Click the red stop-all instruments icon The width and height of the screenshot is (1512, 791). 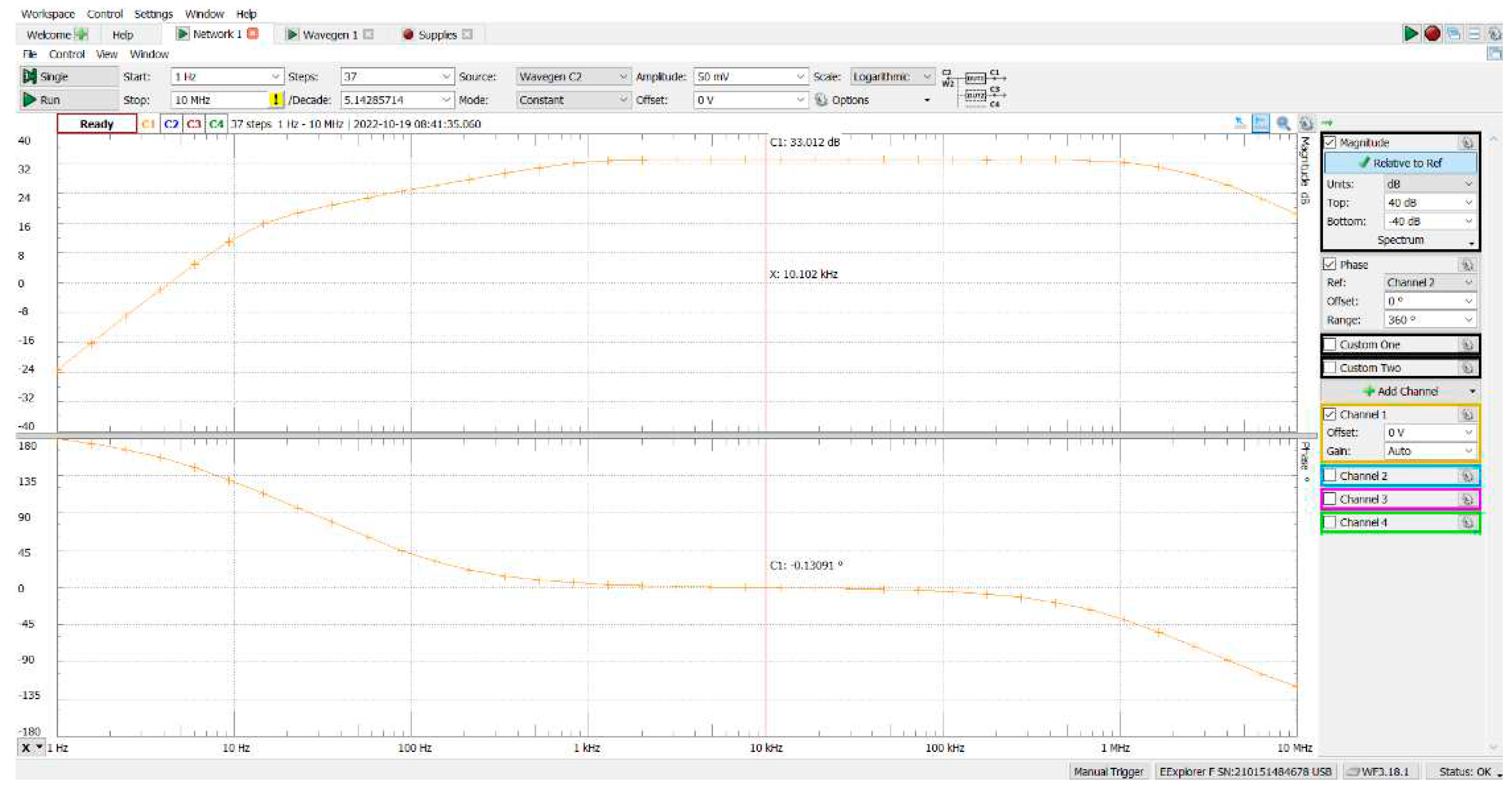pyautogui.click(x=1431, y=34)
